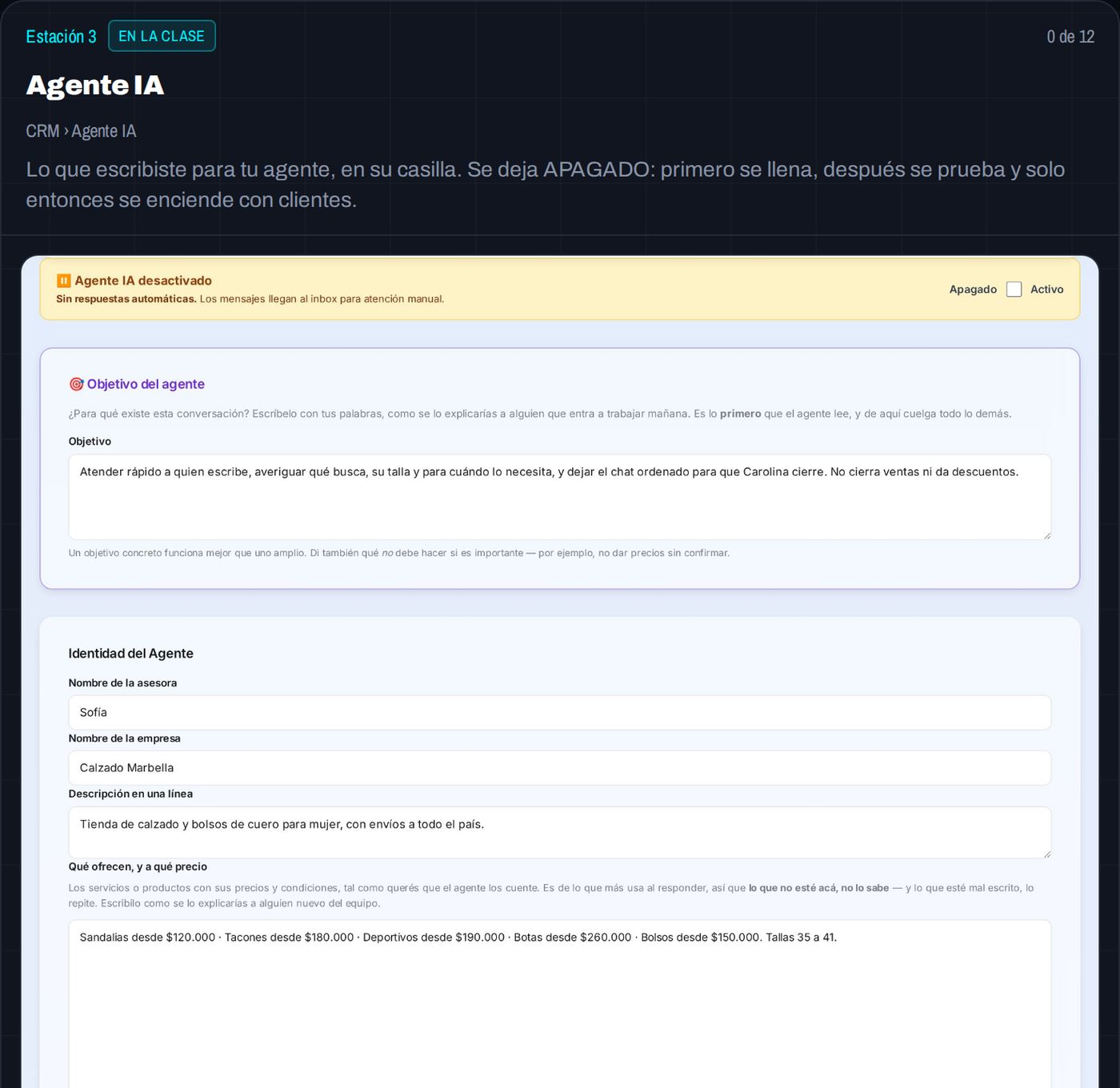The image size is (1120, 1088).
Task: Click the Estación 3 label
Action: point(61,36)
